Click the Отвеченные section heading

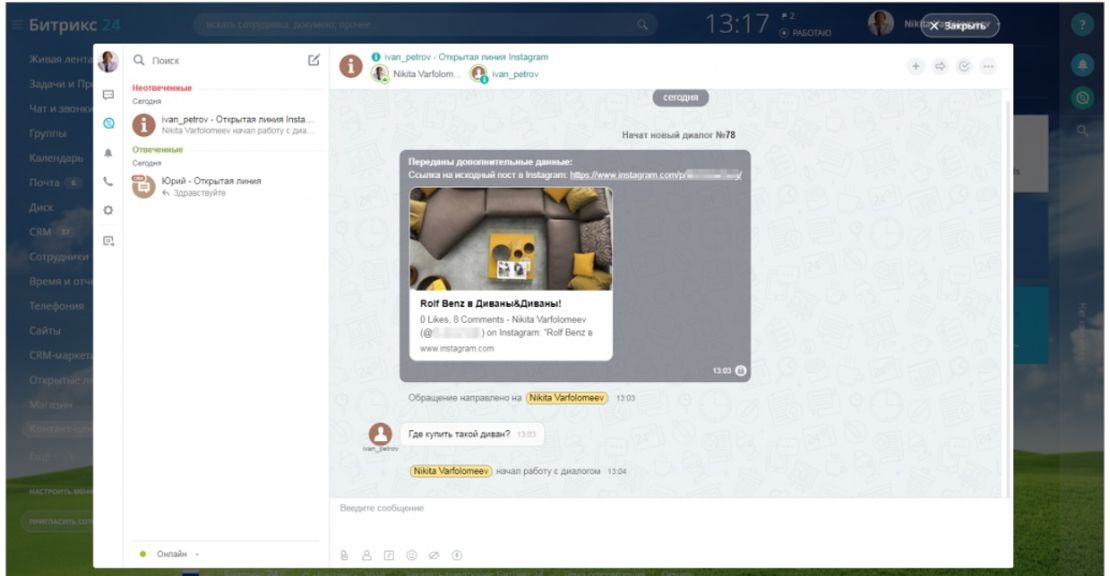tap(157, 149)
